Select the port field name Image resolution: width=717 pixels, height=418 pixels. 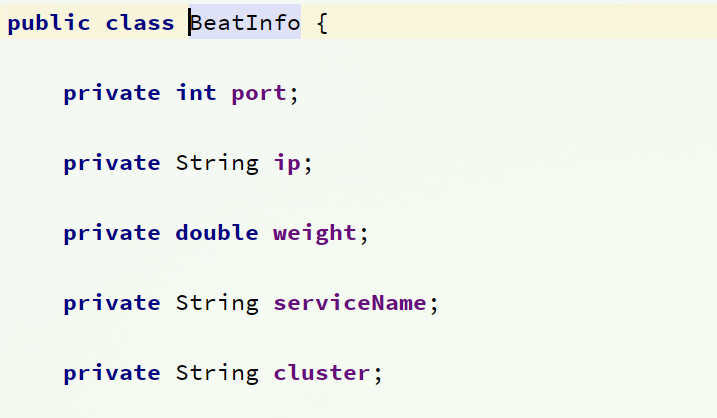[260, 94]
